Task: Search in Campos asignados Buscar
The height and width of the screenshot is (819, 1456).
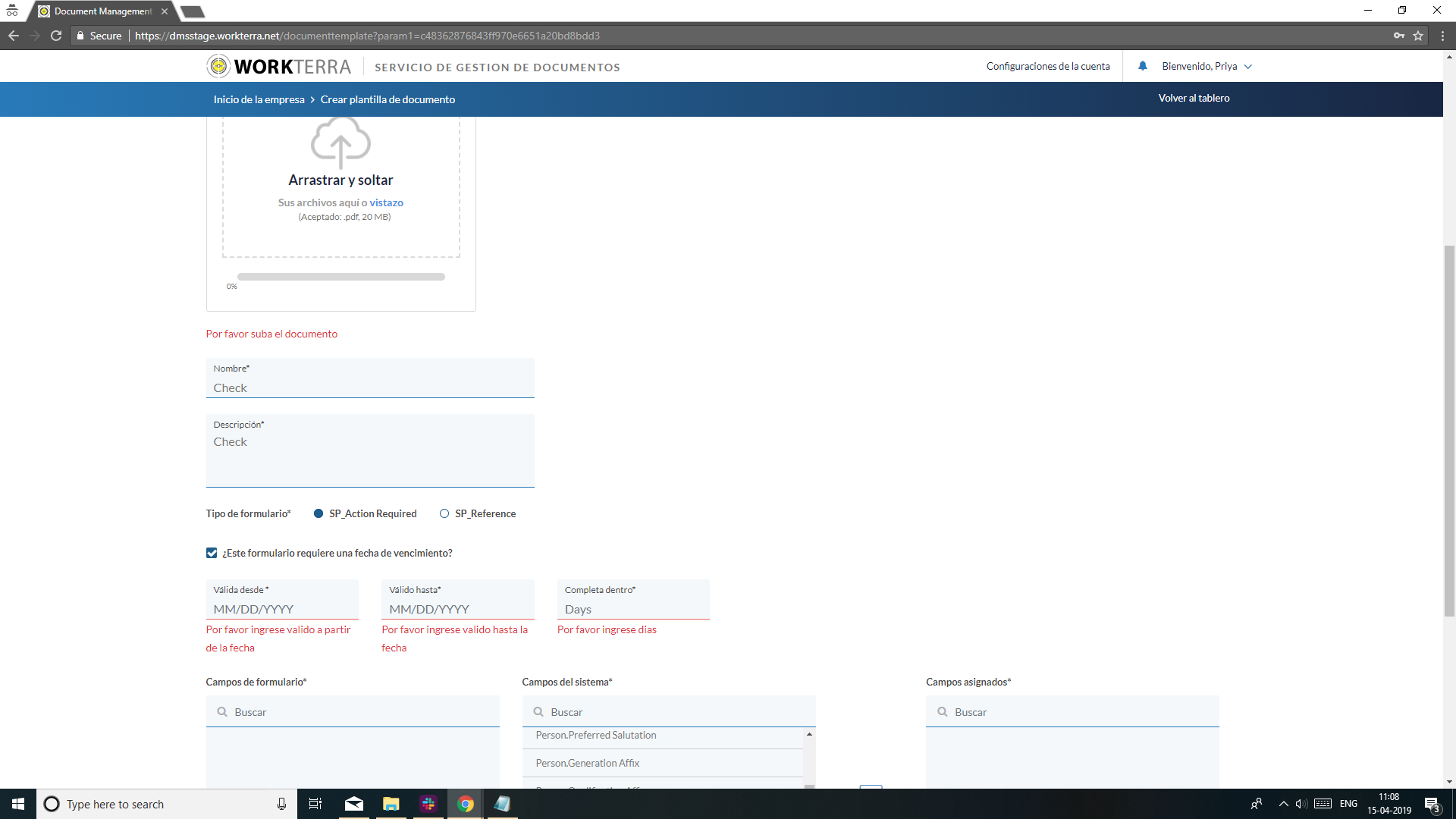Action: tap(1072, 712)
